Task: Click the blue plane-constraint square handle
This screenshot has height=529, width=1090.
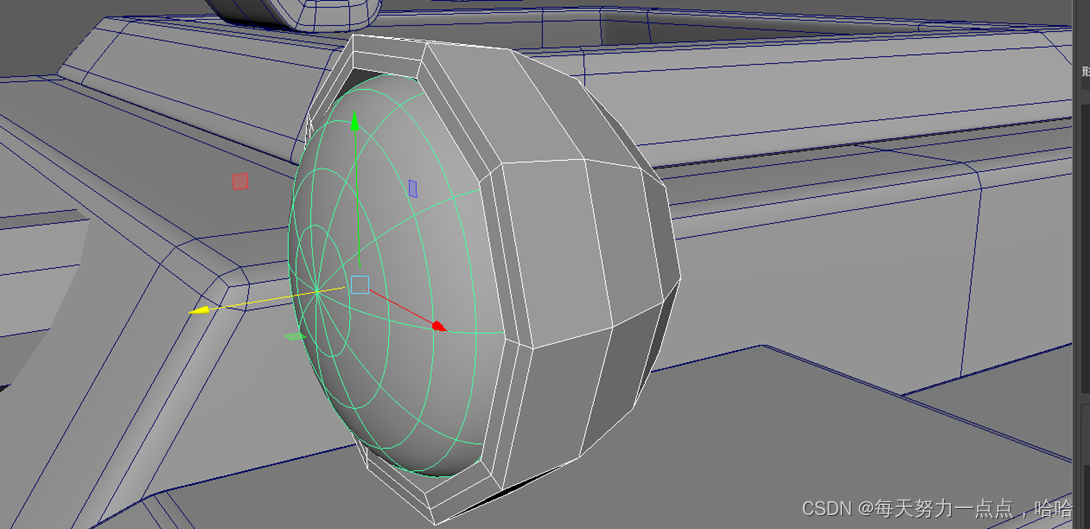Action: 413,188
